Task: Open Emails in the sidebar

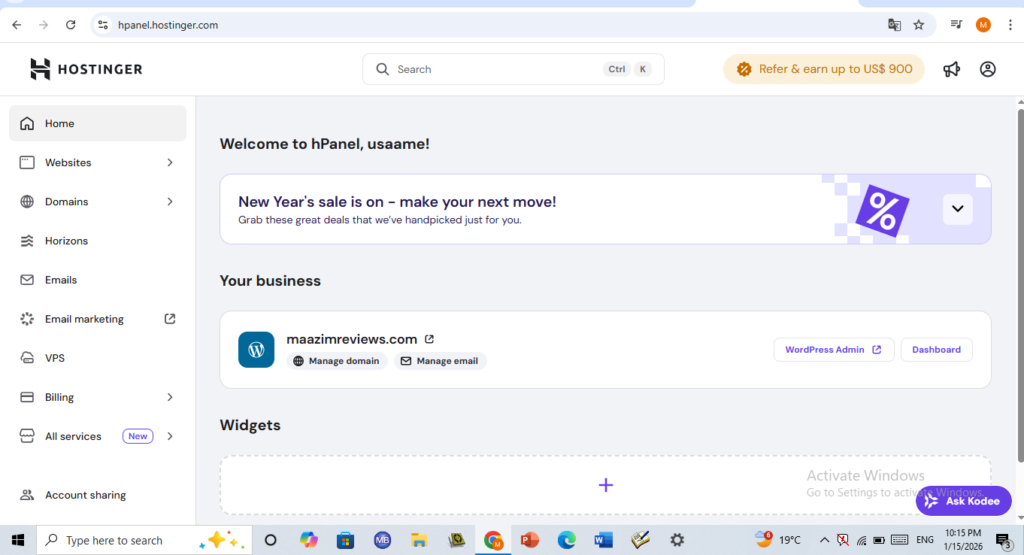Action: pyautogui.click(x=97, y=279)
